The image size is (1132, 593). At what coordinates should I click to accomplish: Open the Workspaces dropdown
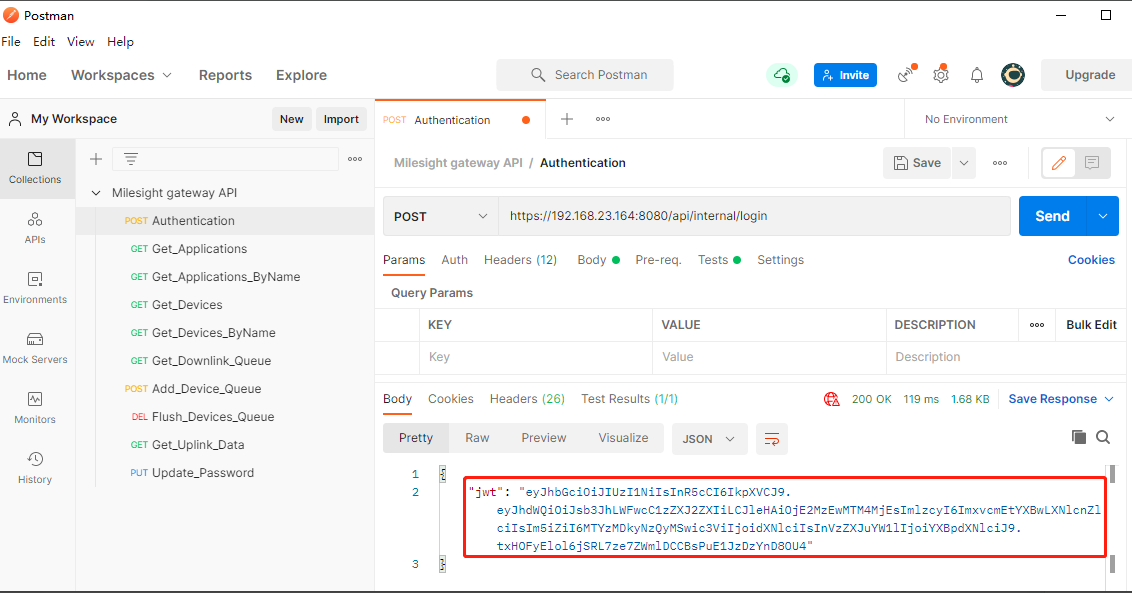point(121,75)
